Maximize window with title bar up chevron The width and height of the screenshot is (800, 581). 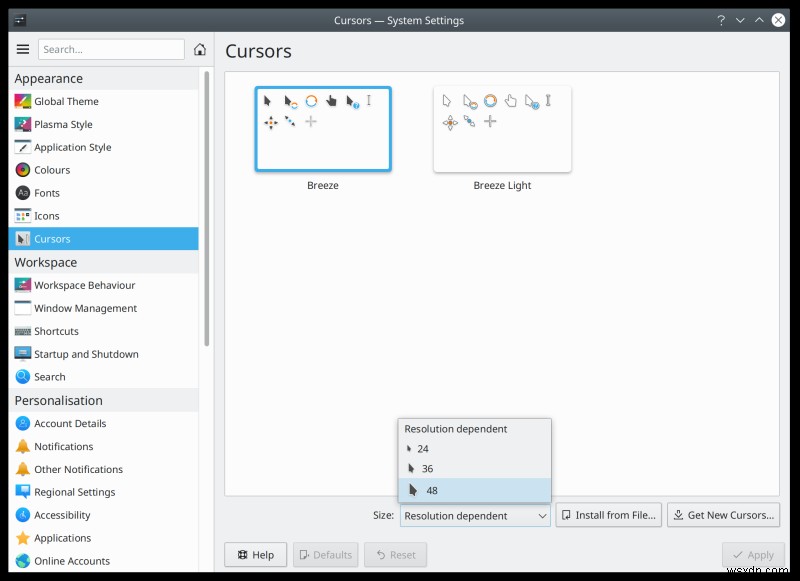[x=759, y=20]
